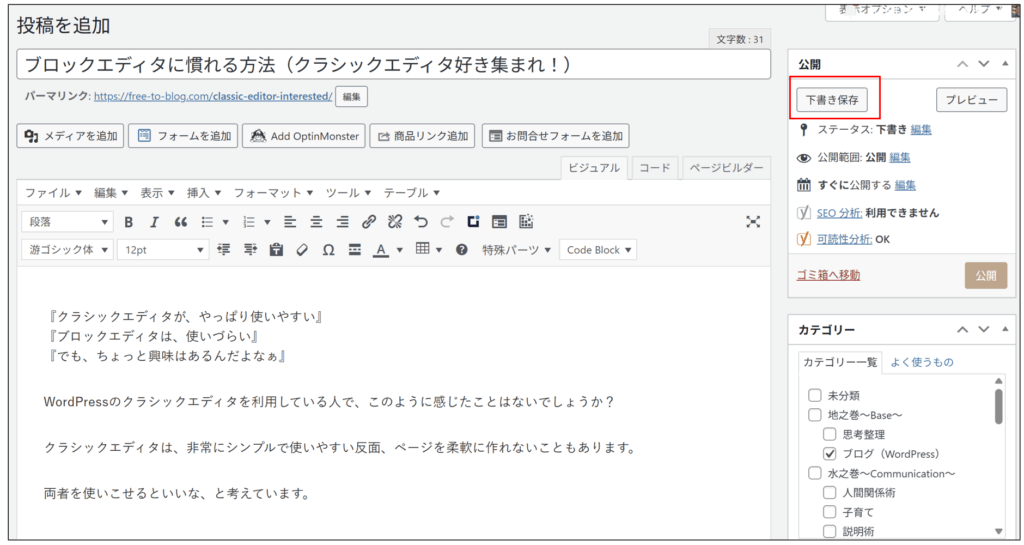Clear formatting with the eraser icon

302,250
